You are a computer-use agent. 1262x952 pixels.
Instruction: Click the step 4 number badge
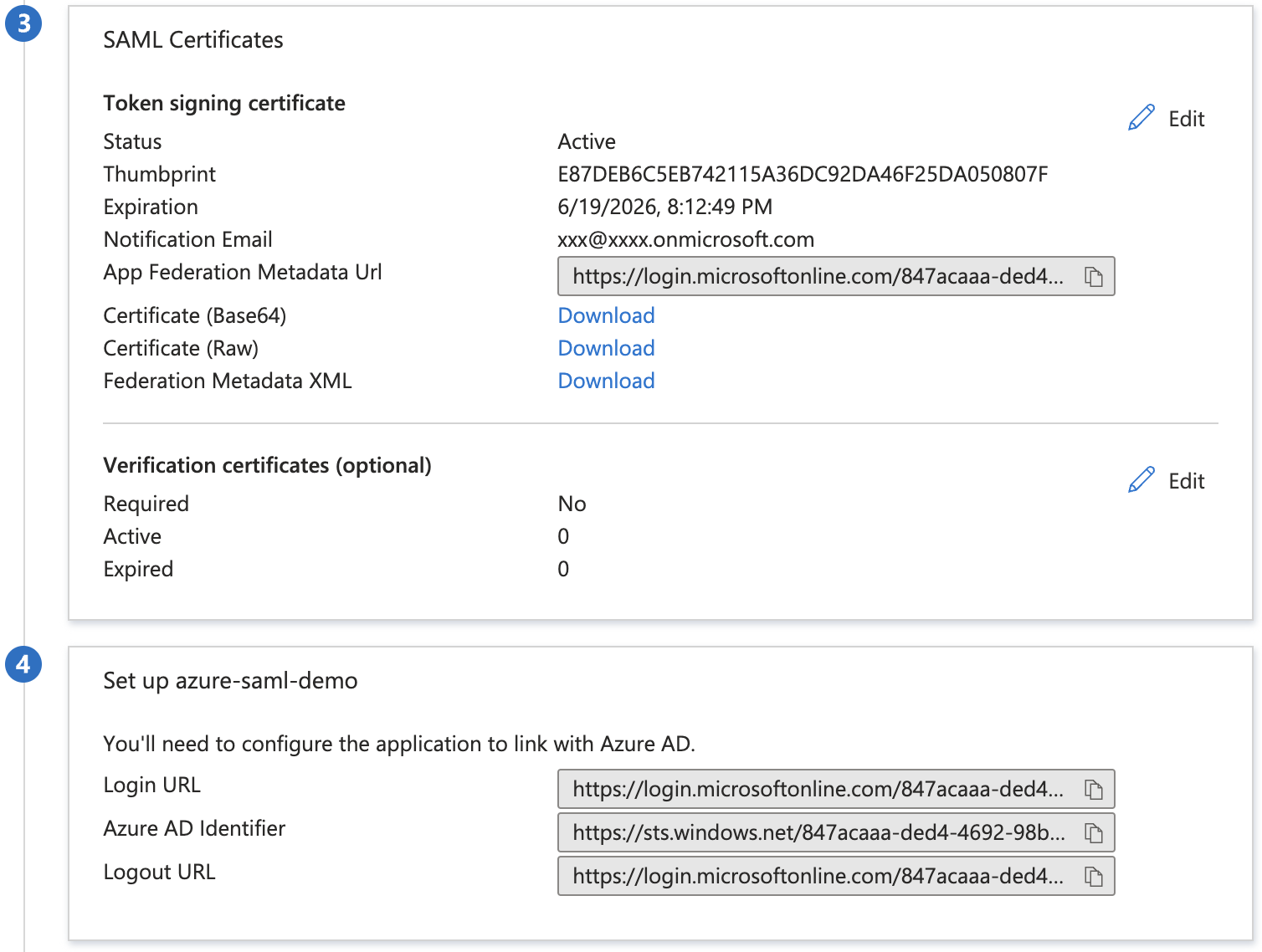pos(23,665)
